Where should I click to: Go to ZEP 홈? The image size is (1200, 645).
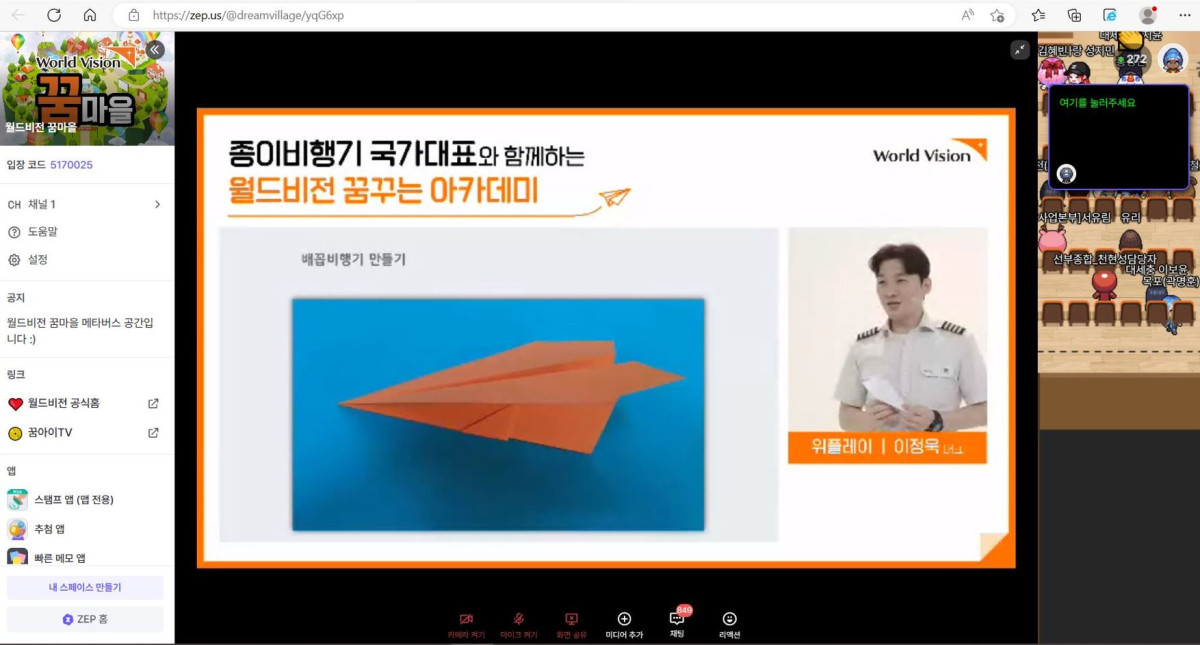pyautogui.click(x=85, y=619)
